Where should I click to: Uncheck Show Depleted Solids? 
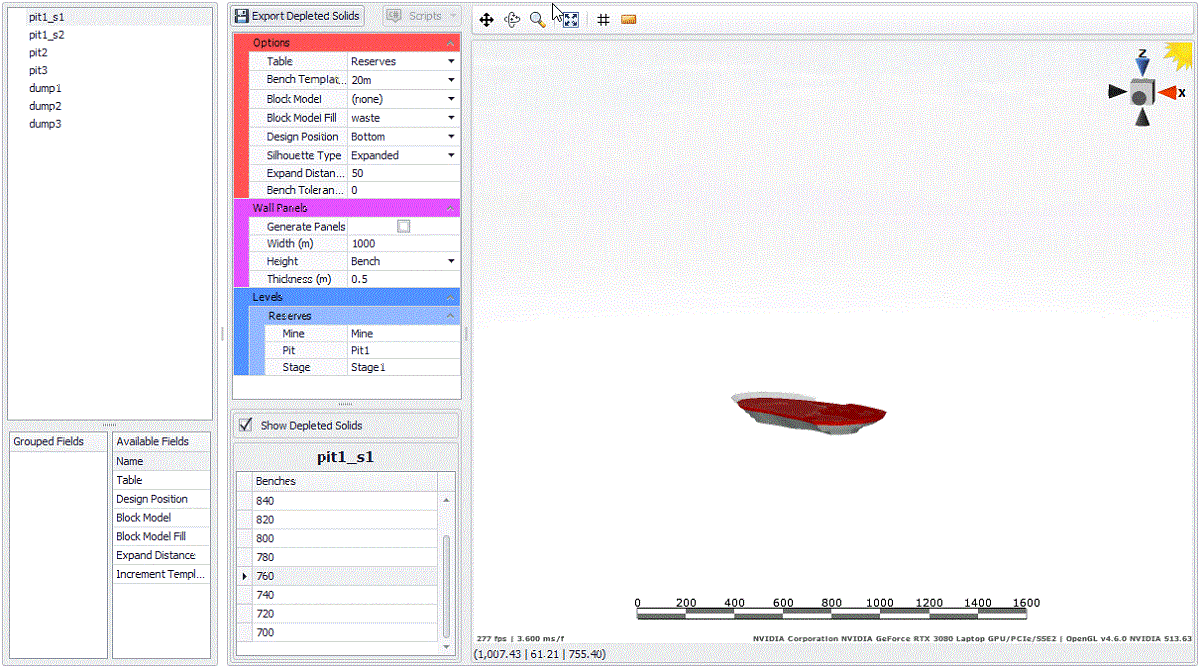point(246,425)
